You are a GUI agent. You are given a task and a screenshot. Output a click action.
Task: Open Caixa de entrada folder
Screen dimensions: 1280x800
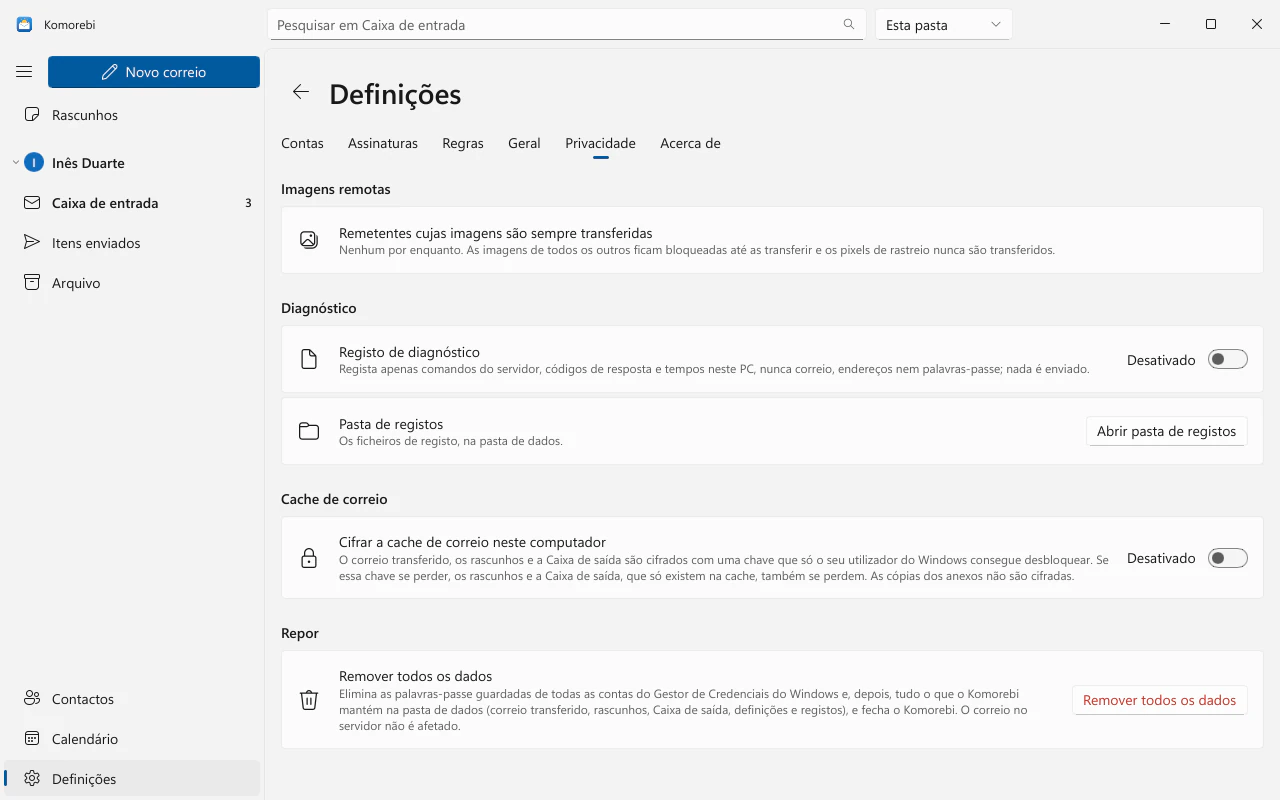(x=132, y=203)
